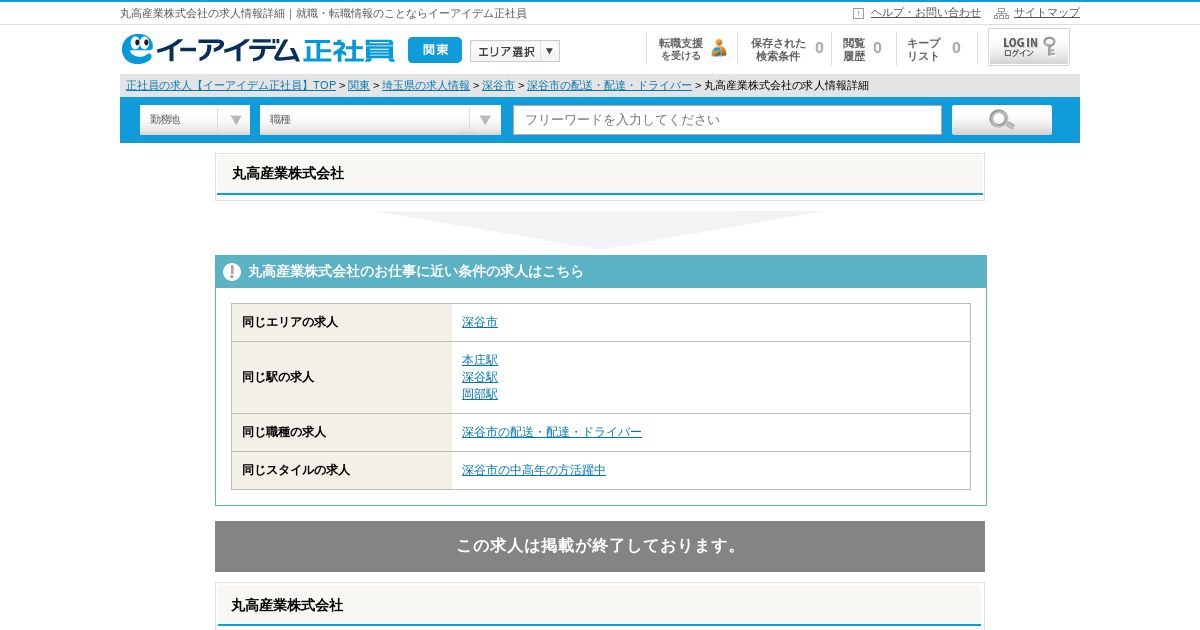This screenshot has width=1200, height=630.
Task: Open 保存された検索条件 menu item
Action: [786, 49]
